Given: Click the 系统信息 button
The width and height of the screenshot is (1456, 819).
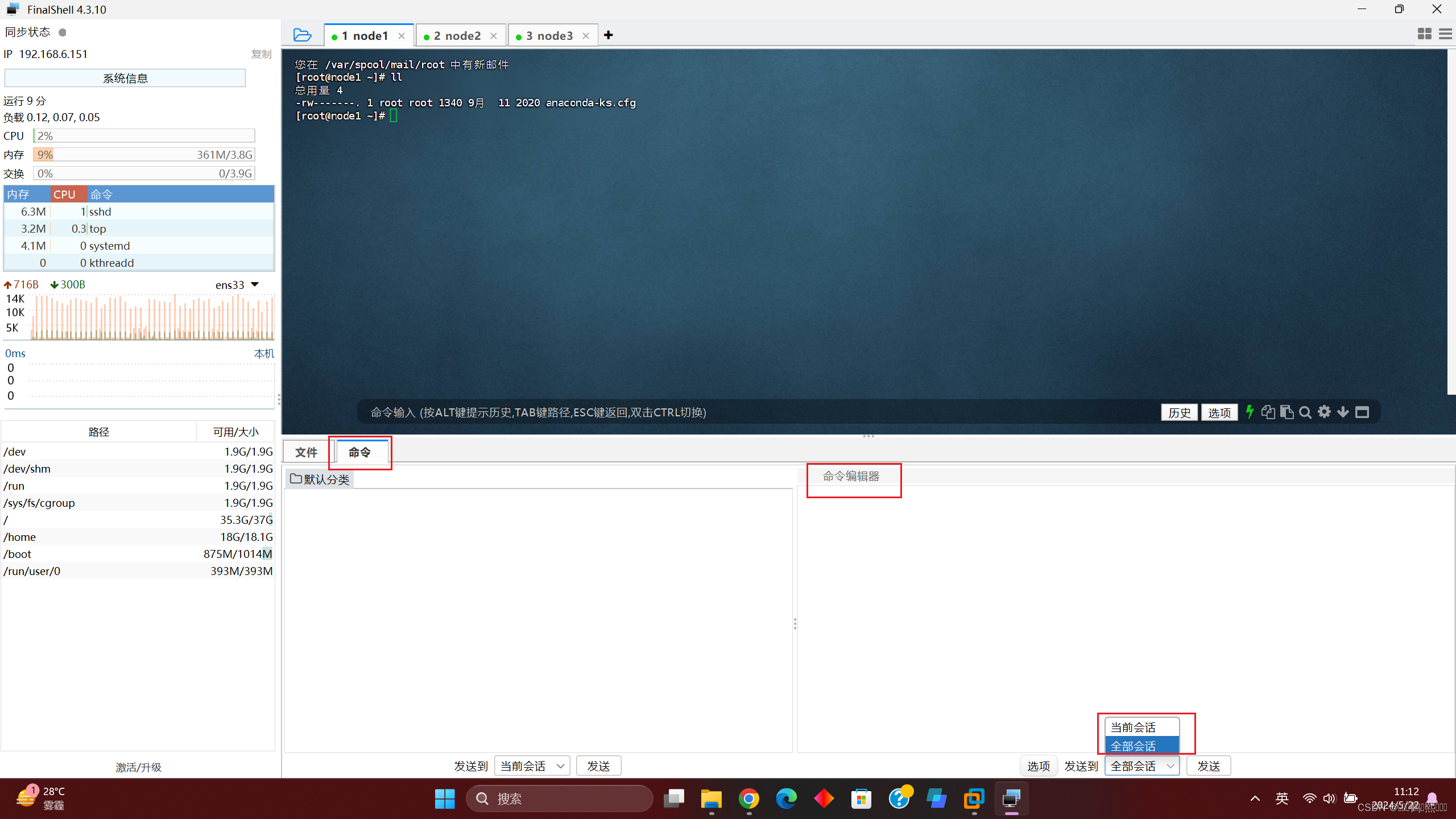Looking at the screenshot, I should click(125, 78).
